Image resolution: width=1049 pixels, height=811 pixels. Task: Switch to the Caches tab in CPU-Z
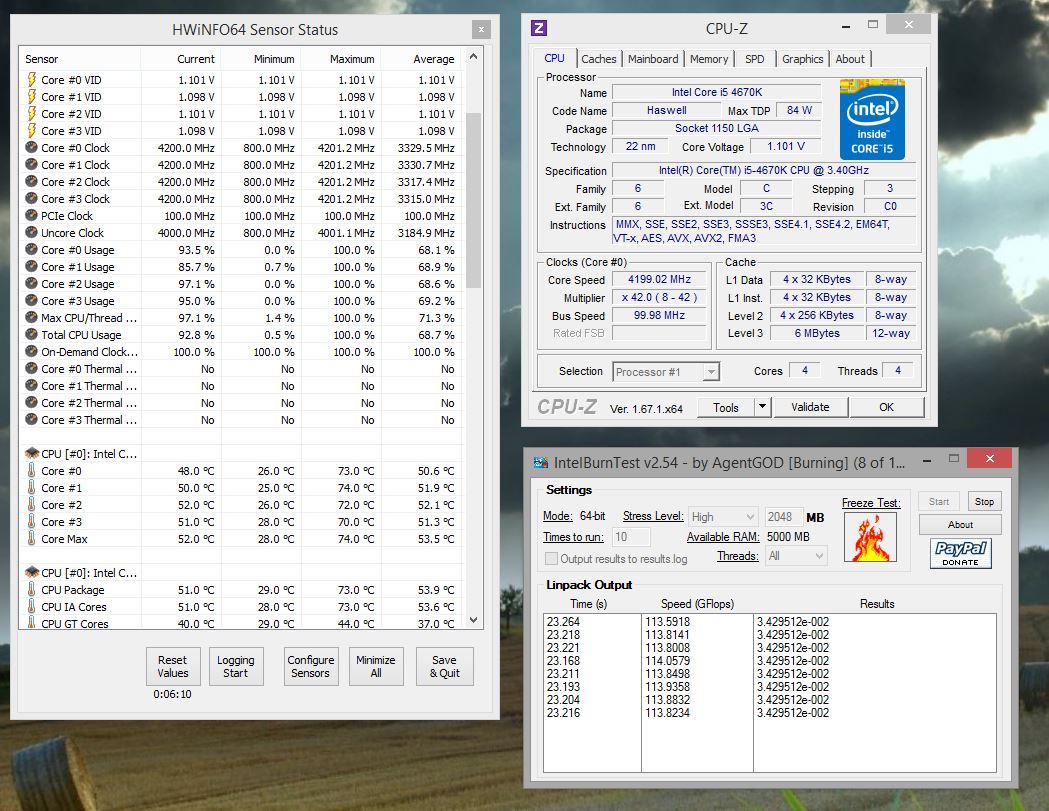598,59
